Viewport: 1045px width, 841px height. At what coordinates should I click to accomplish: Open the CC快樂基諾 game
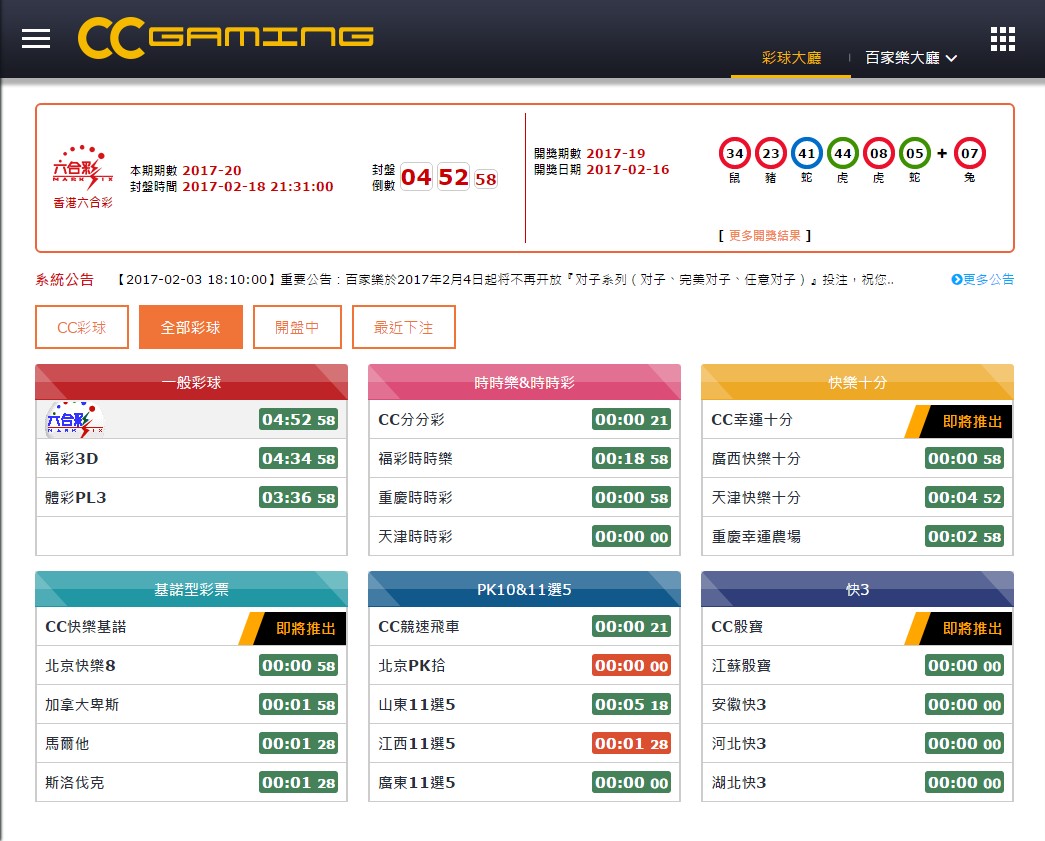(x=191, y=627)
